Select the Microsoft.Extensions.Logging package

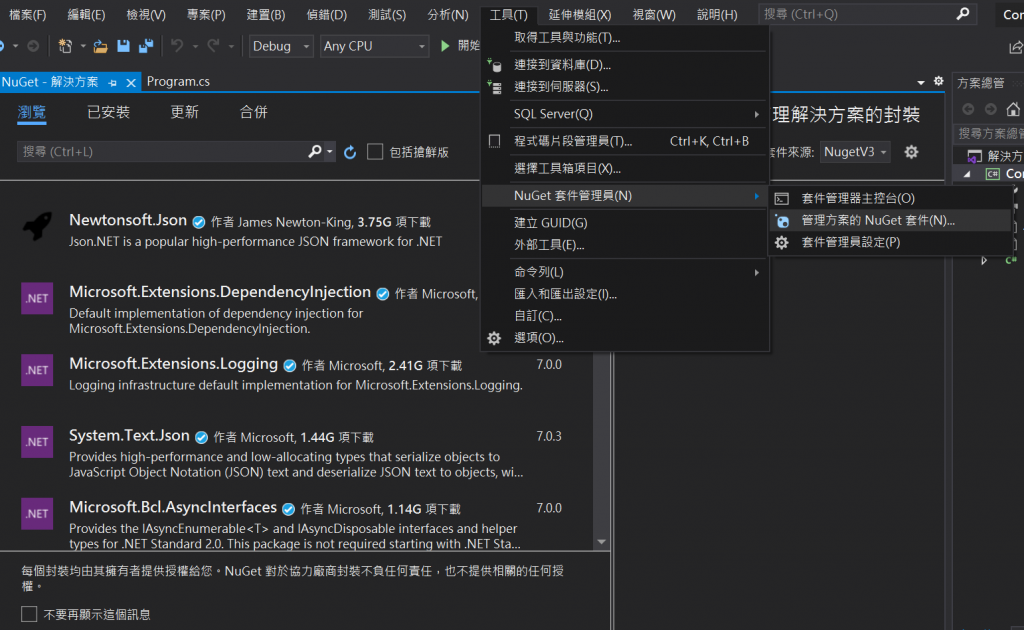click(297, 374)
